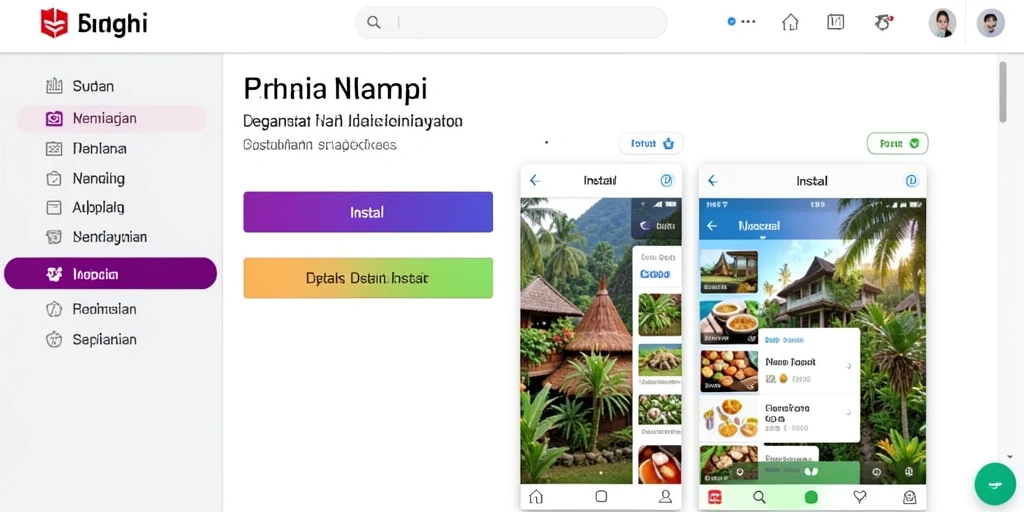Tap the search icon in second phone navigation bar
This screenshot has height=512, width=1024.
759,497
